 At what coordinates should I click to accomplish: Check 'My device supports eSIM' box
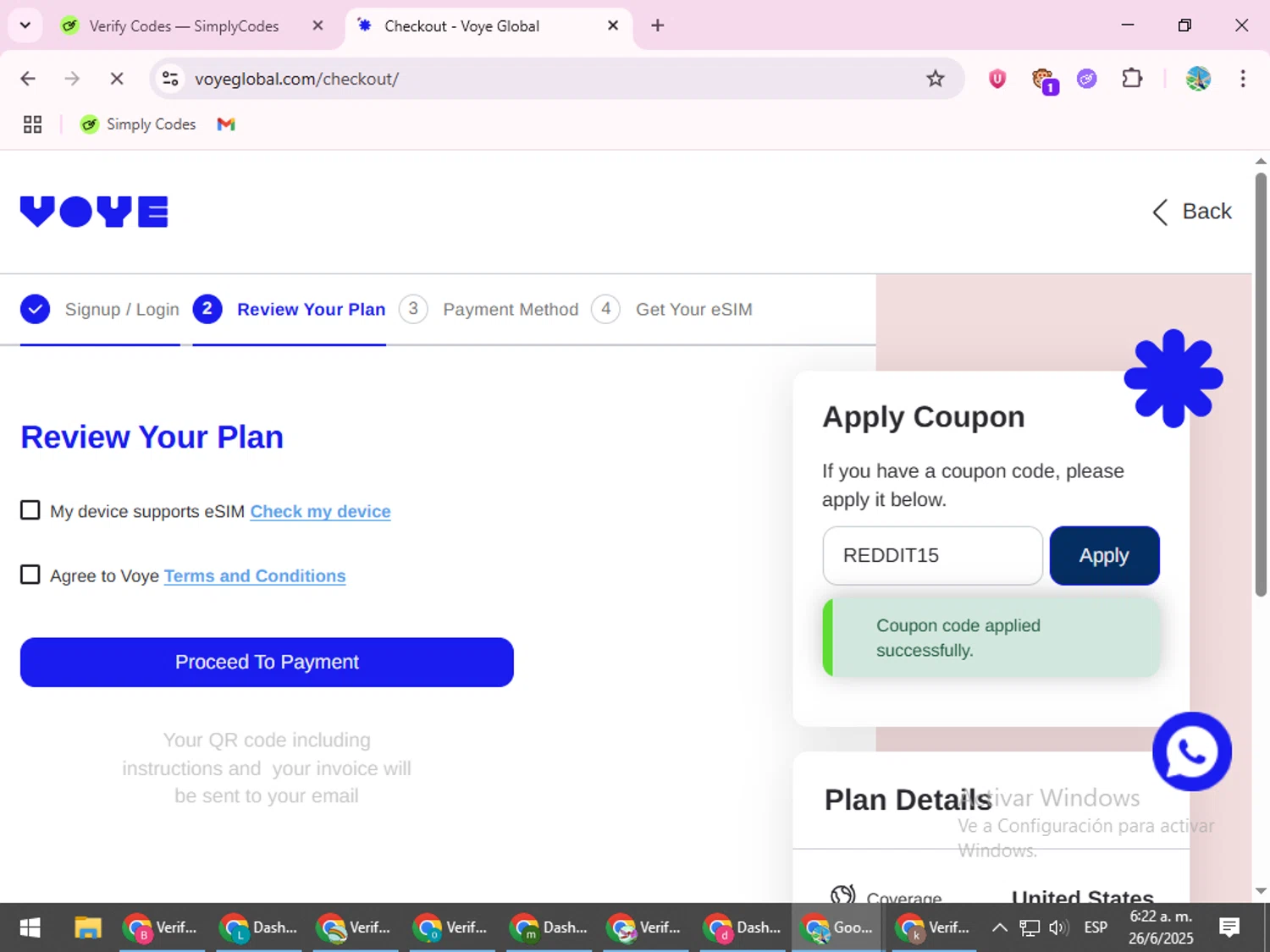click(30, 510)
